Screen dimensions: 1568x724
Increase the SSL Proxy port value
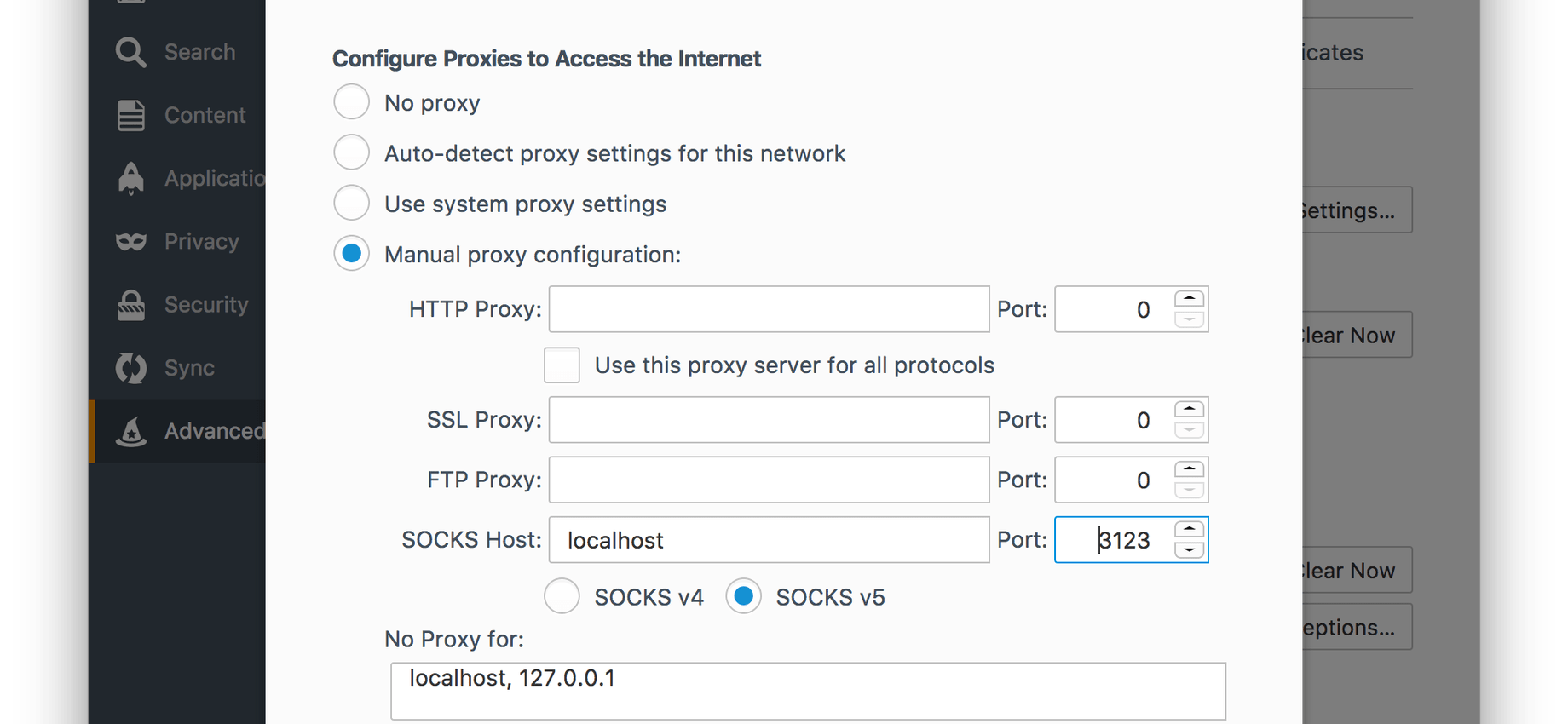(x=1189, y=410)
